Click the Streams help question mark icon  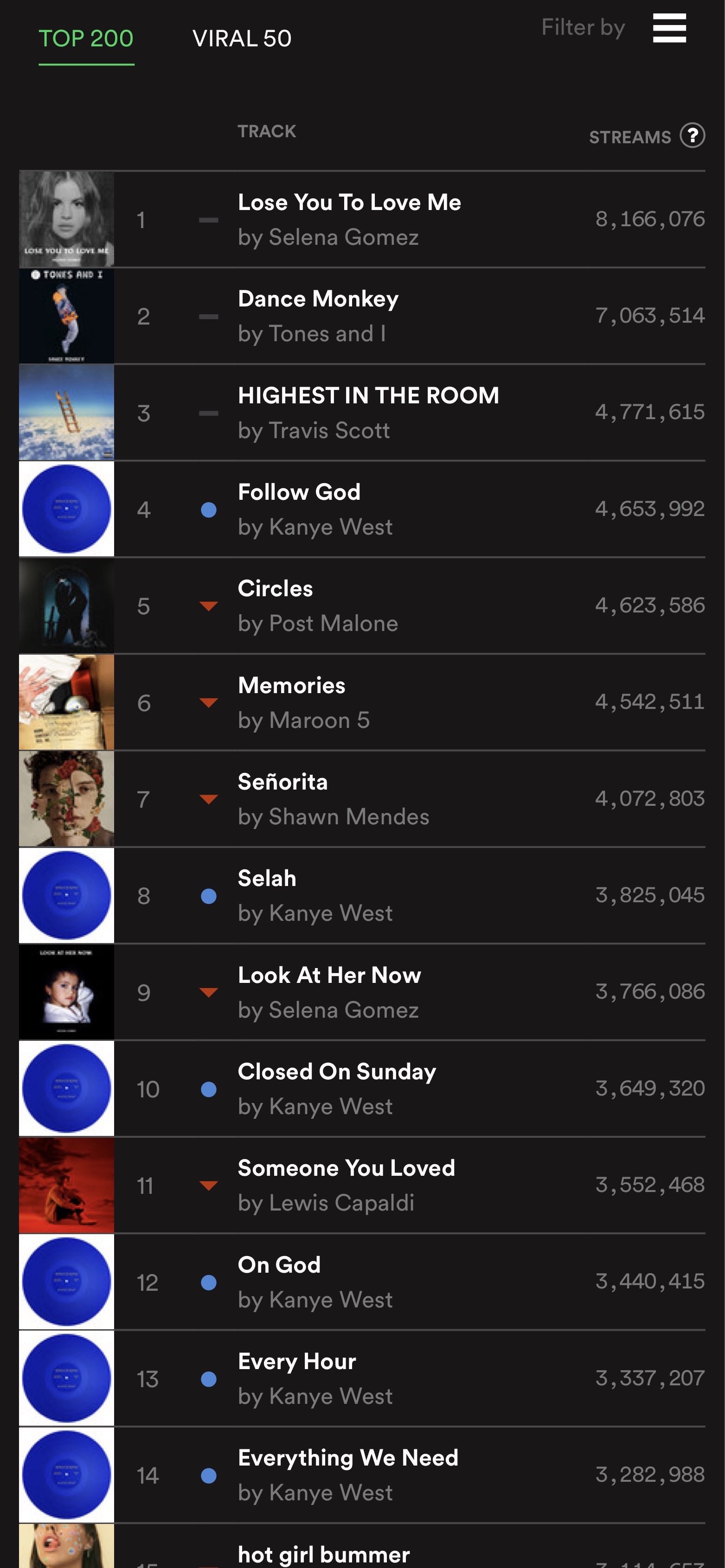pyautogui.click(x=692, y=136)
